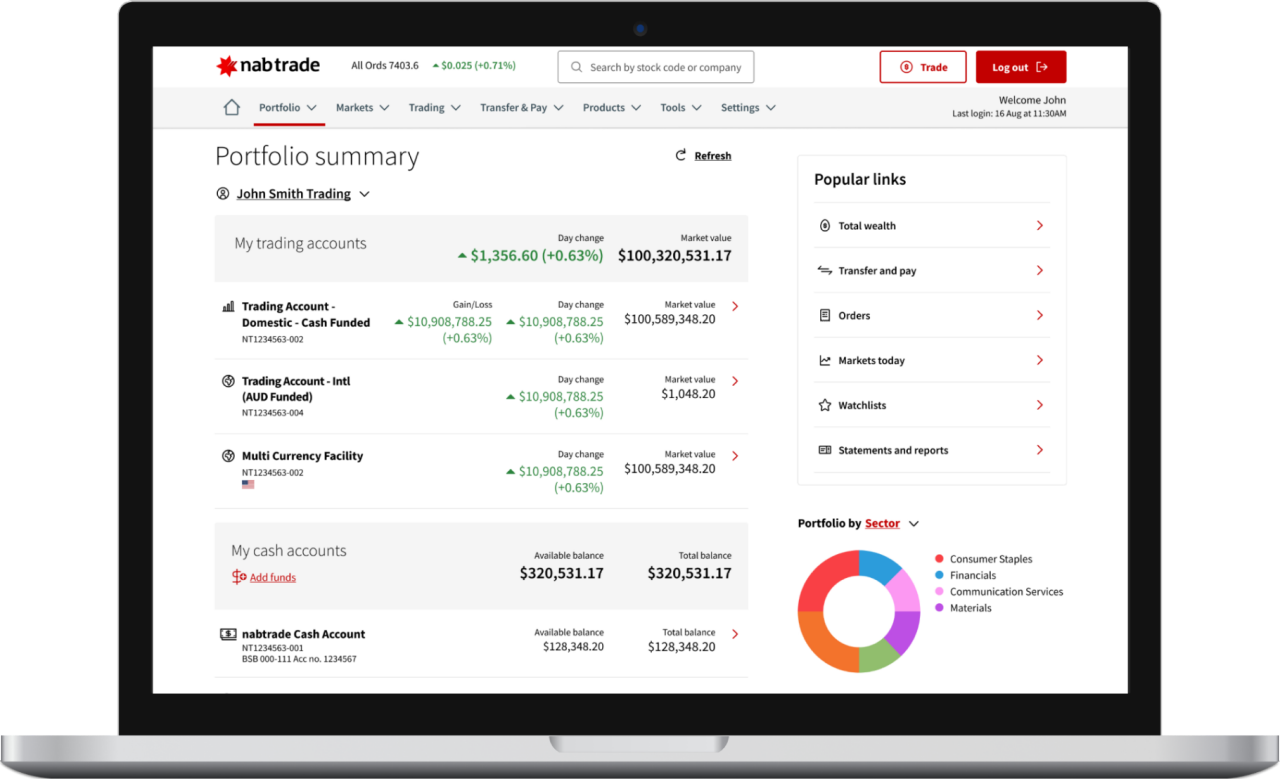Expand the Tools menu chevron
The width and height of the screenshot is (1280, 779).
[x=697, y=108]
